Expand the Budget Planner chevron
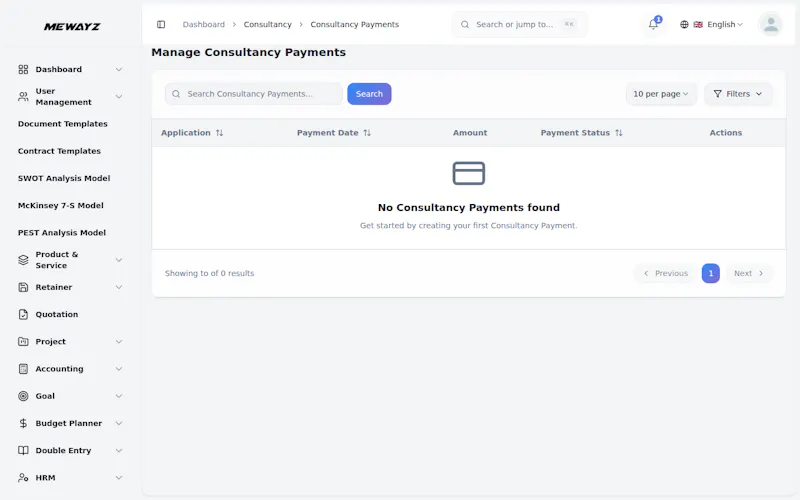The height and width of the screenshot is (500, 800). click(x=118, y=423)
